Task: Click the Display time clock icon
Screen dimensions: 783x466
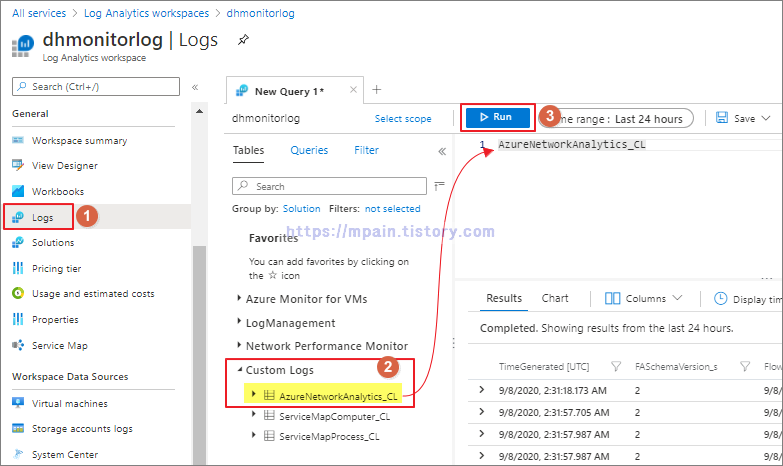Action: click(721, 299)
